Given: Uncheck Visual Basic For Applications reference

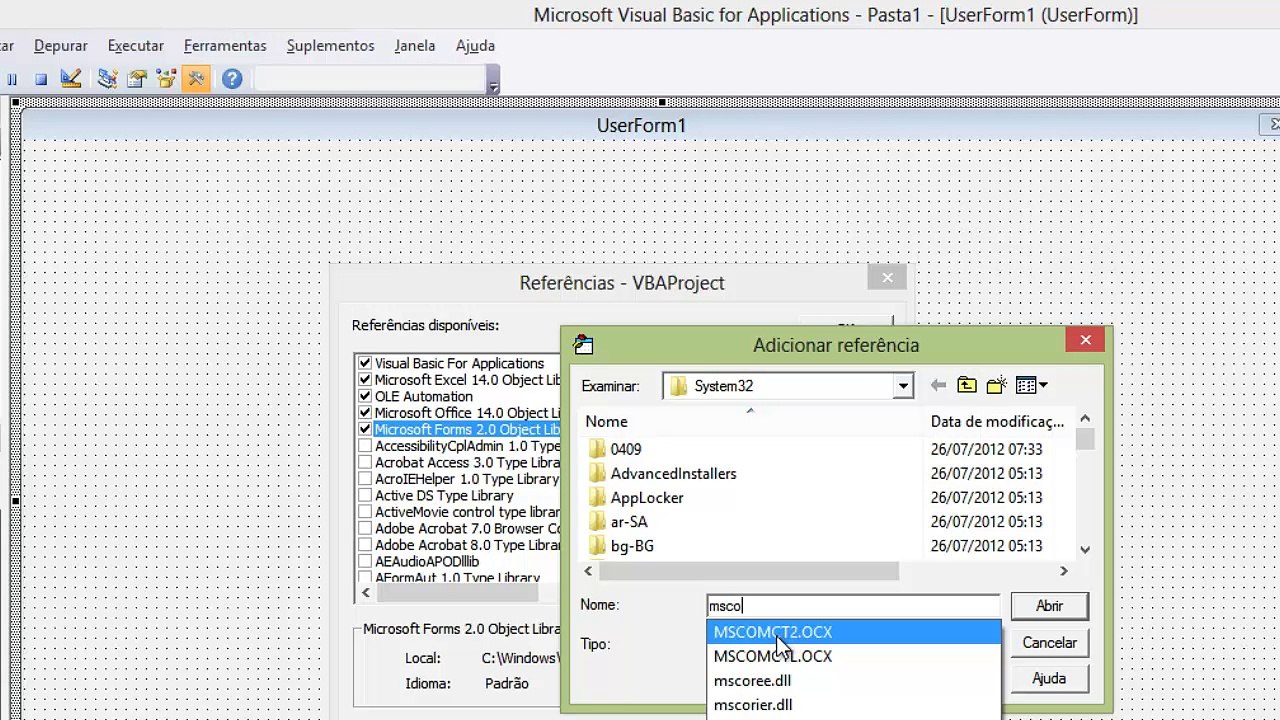Looking at the screenshot, I should point(365,363).
